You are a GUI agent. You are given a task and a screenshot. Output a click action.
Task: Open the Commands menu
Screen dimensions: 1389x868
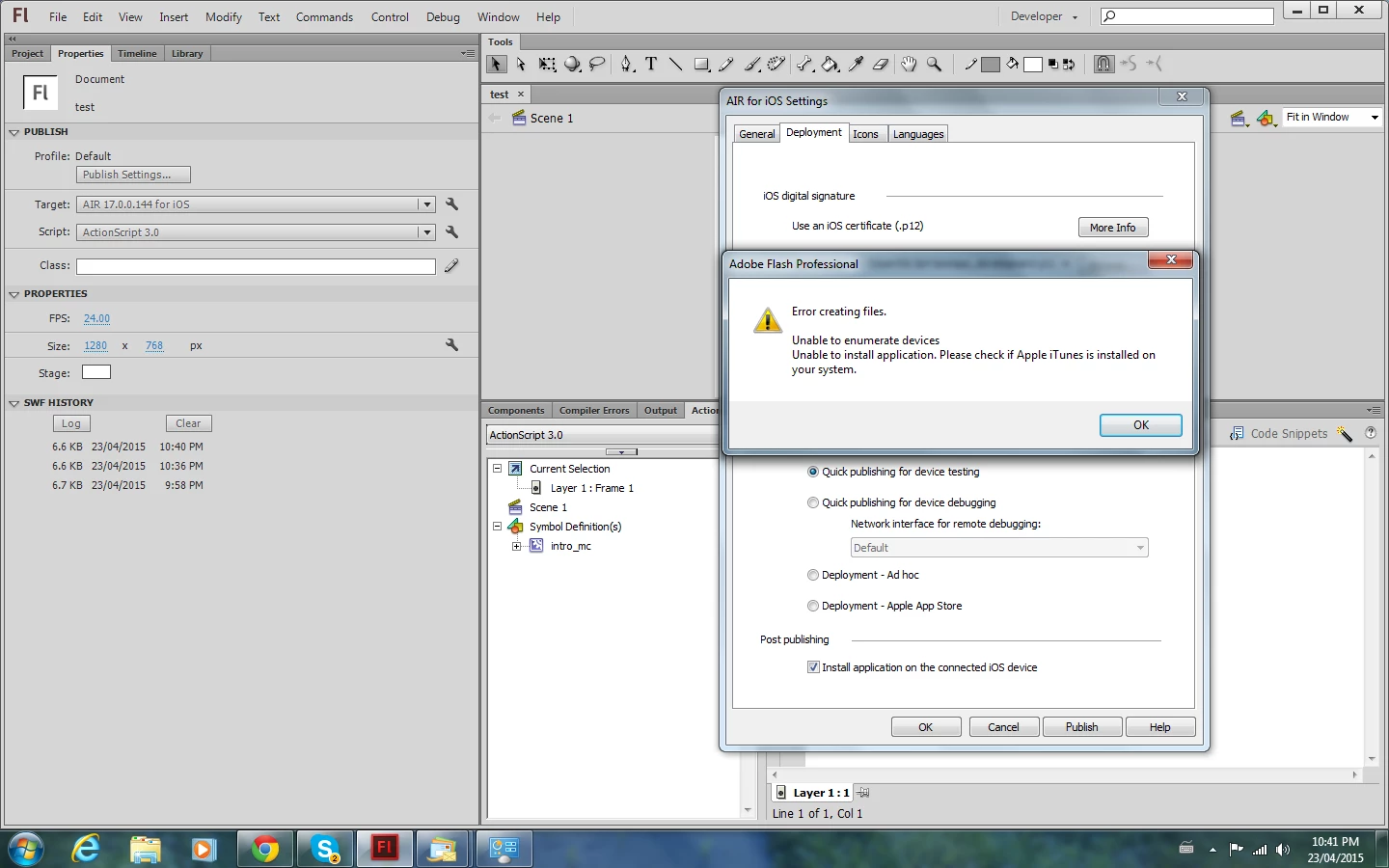(x=324, y=16)
